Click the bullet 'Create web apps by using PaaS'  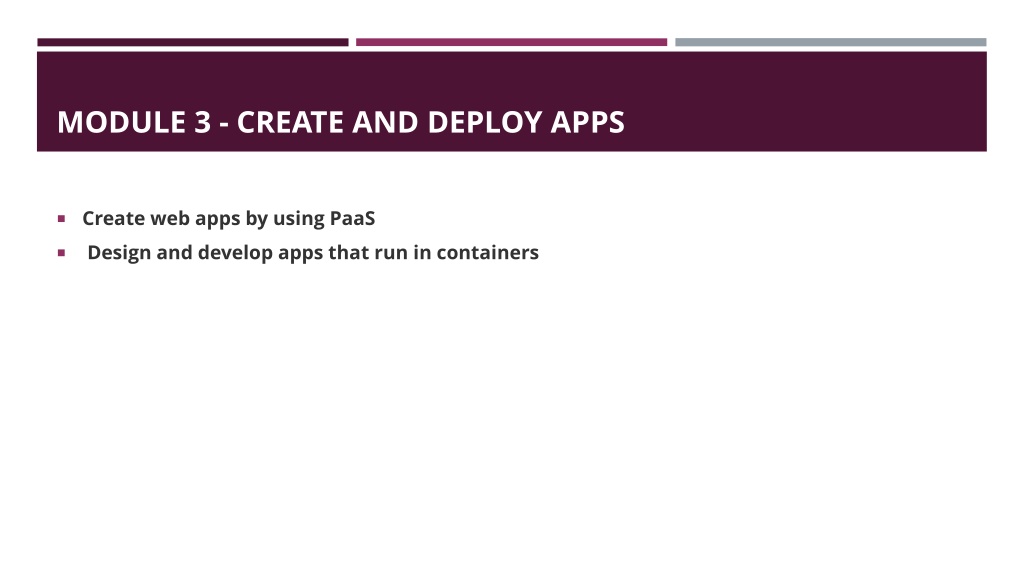[x=229, y=218]
